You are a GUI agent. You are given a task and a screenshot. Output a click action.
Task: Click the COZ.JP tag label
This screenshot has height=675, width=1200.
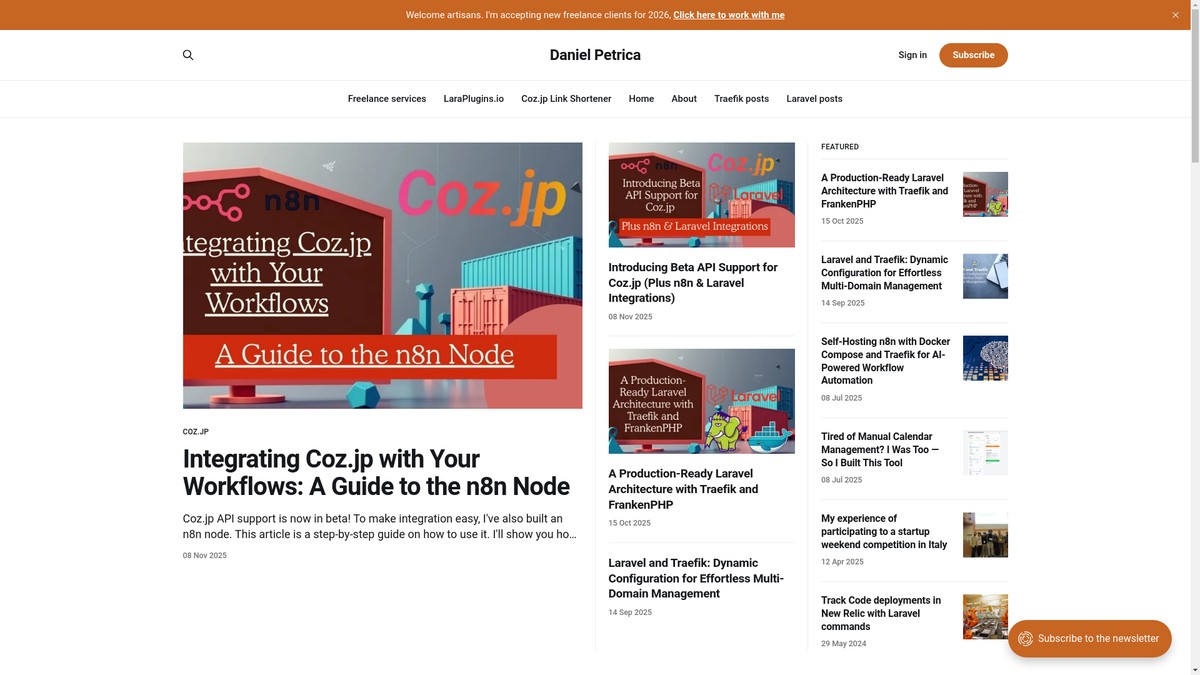click(x=196, y=432)
